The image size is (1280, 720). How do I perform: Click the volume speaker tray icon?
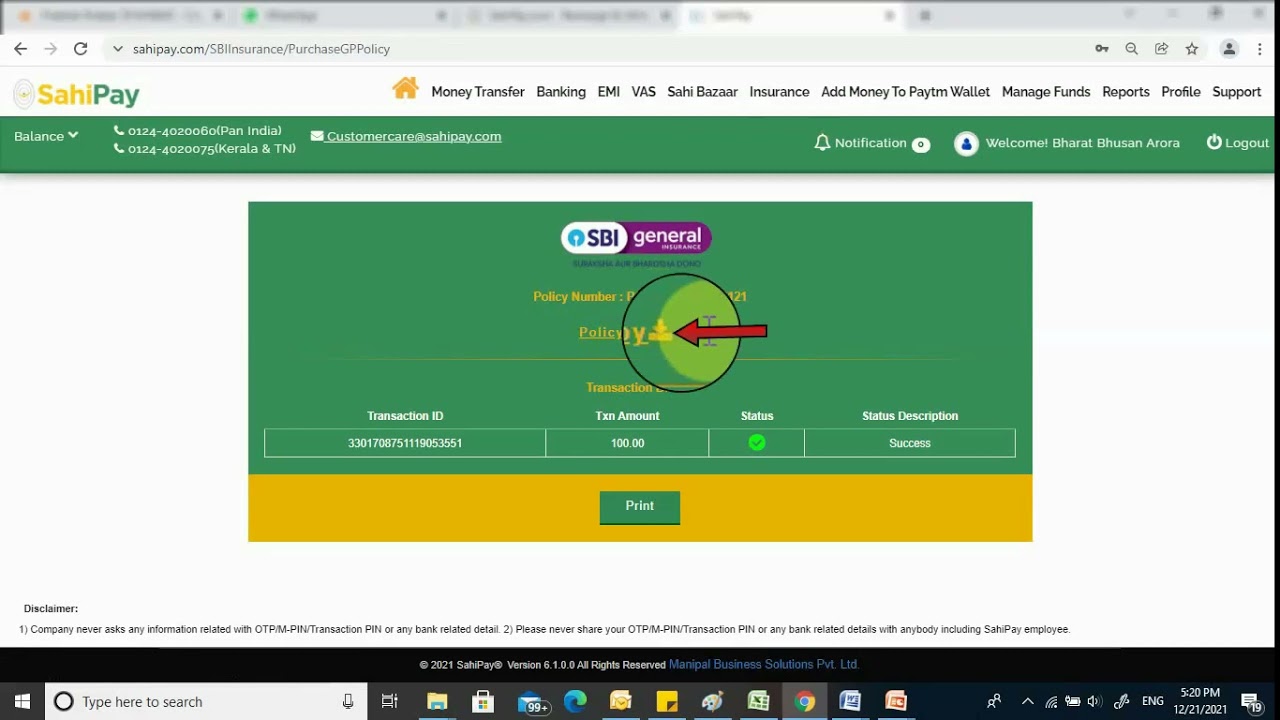(1093, 701)
